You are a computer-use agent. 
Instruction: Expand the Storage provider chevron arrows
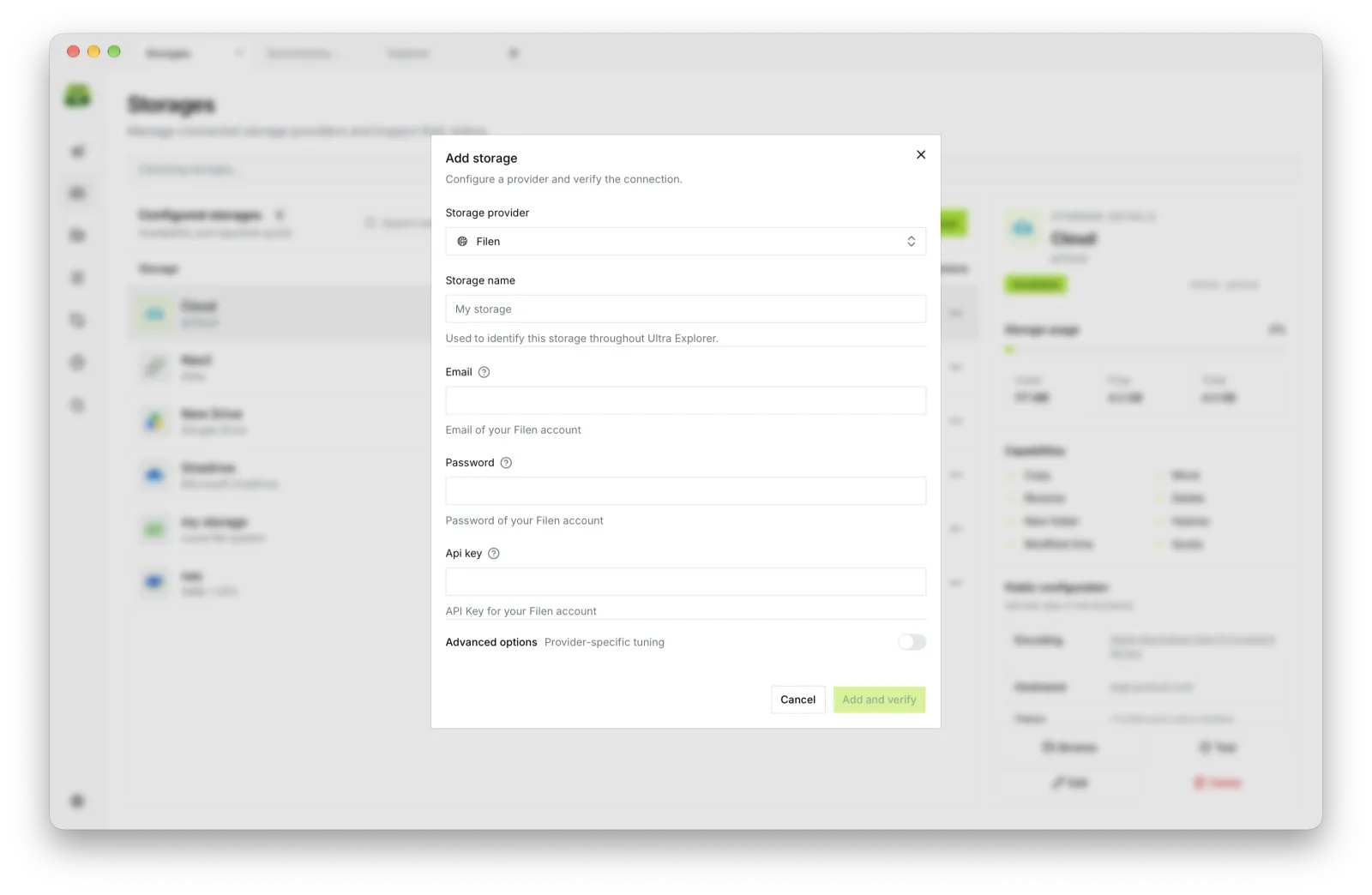pos(912,242)
